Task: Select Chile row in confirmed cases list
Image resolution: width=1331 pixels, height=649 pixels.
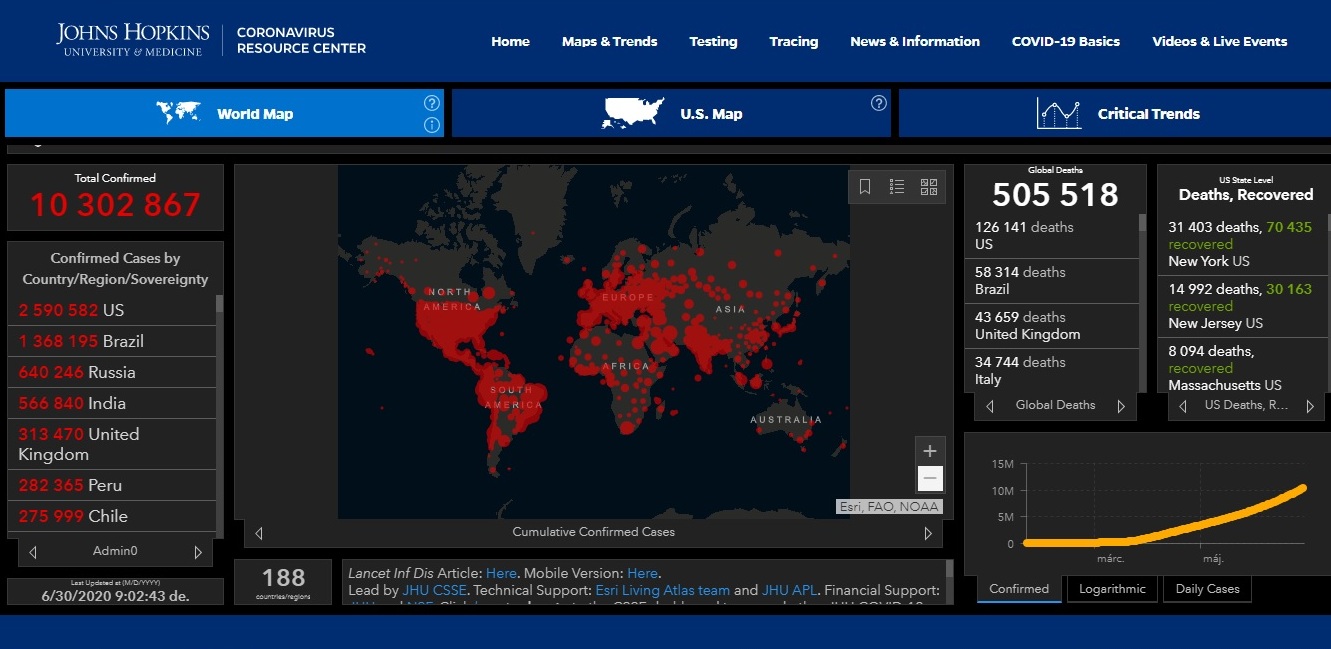Action: tap(111, 516)
